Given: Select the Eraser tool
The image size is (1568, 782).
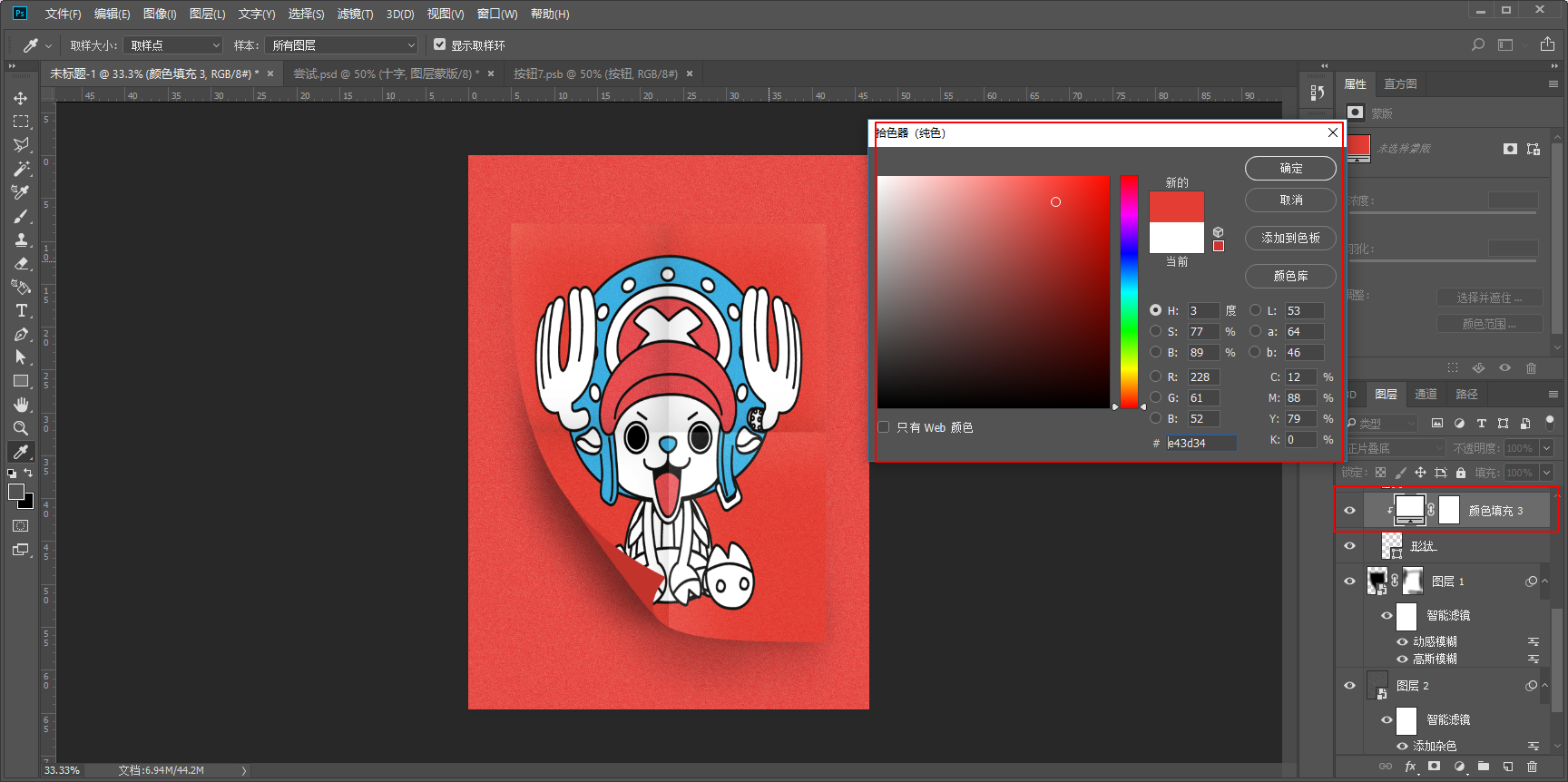Looking at the screenshot, I should (21, 263).
